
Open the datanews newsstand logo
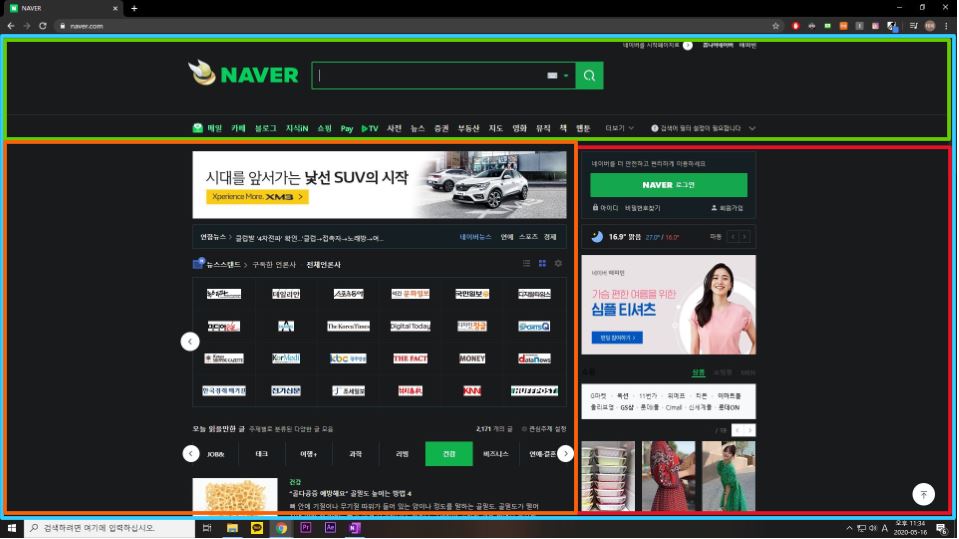pyautogui.click(x=534, y=359)
